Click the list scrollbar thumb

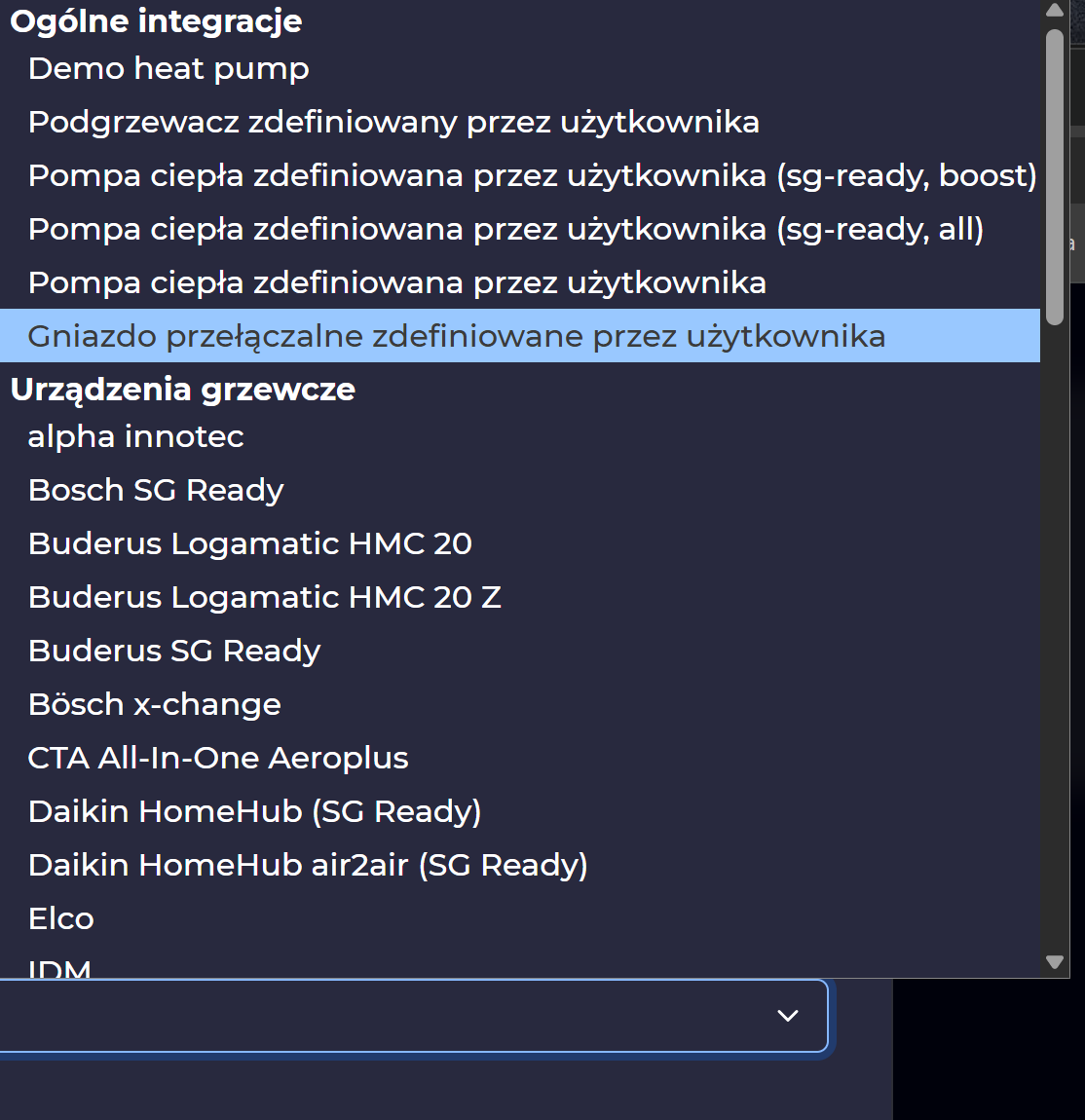pyautogui.click(x=1055, y=175)
